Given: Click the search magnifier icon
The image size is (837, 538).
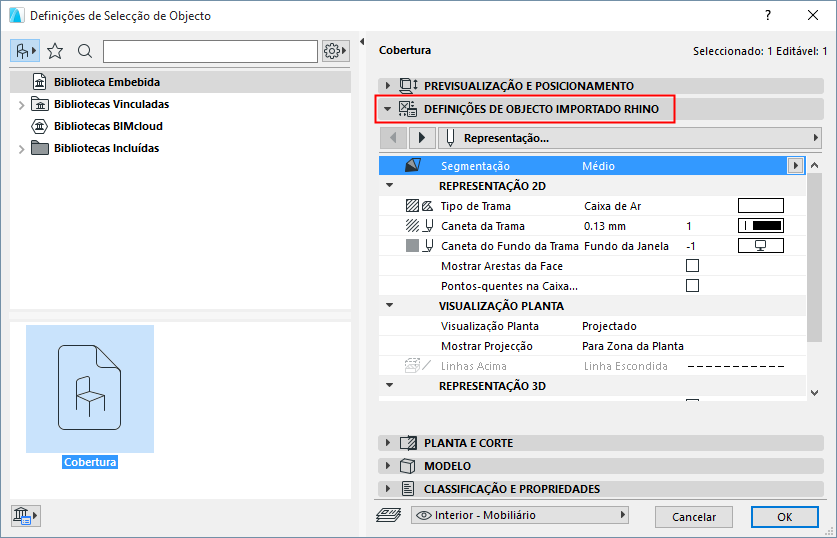Looking at the screenshot, I should tap(84, 51).
